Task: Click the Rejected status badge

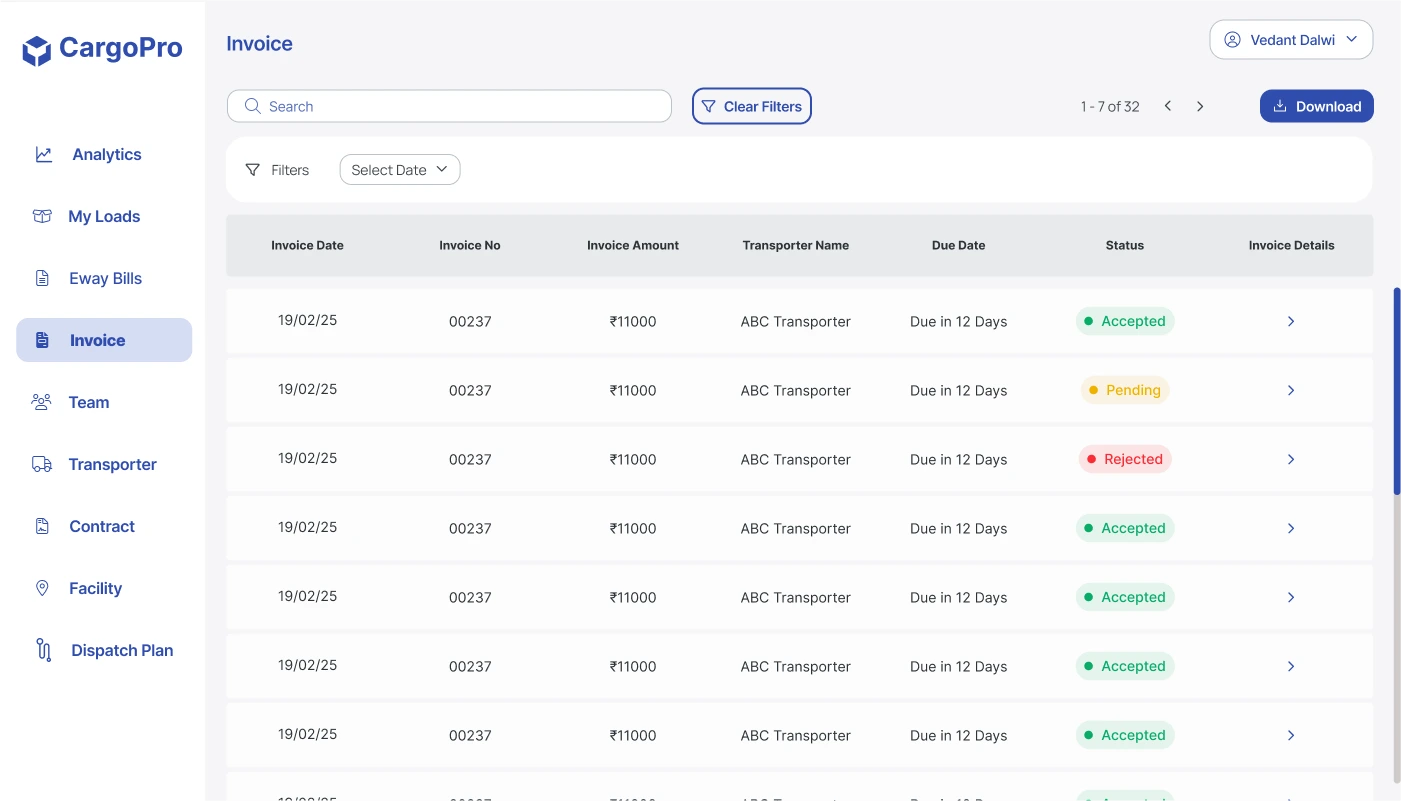Action: [1125, 459]
